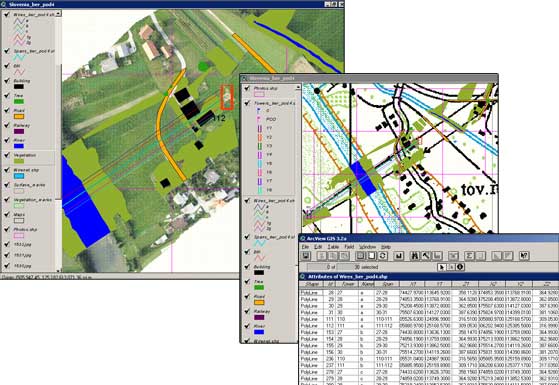Screen dimensions: 559x385
Task: Click the Shape column header
Action: pos(312,284)
